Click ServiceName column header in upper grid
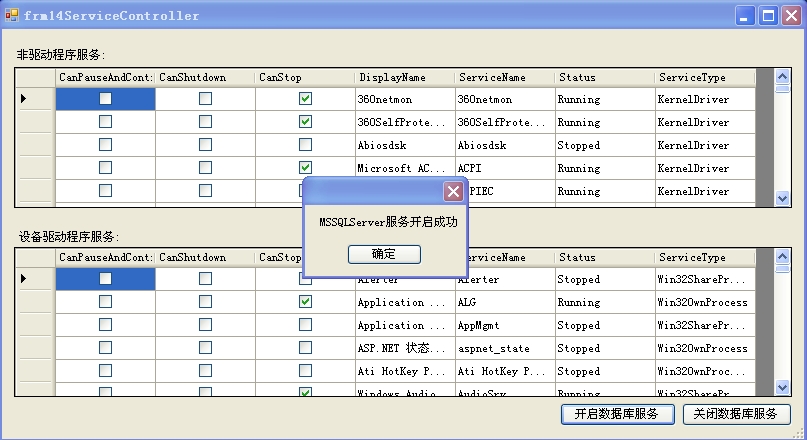The height and width of the screenshot is (440, 807). point(505,78)
